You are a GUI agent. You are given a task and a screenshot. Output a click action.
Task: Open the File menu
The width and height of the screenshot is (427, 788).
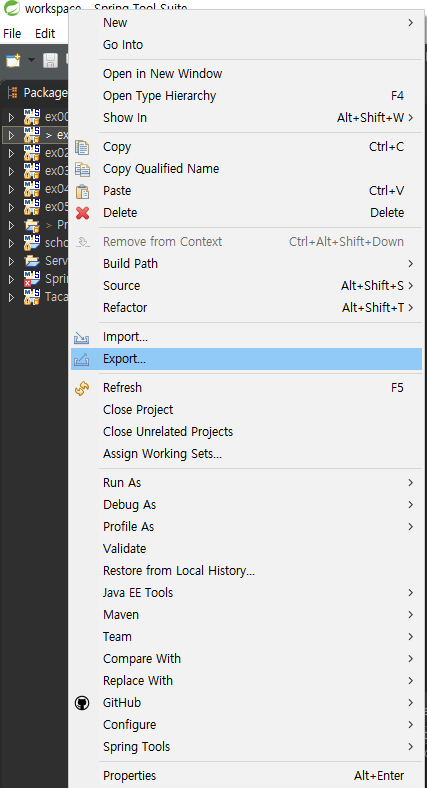[12, 34]
